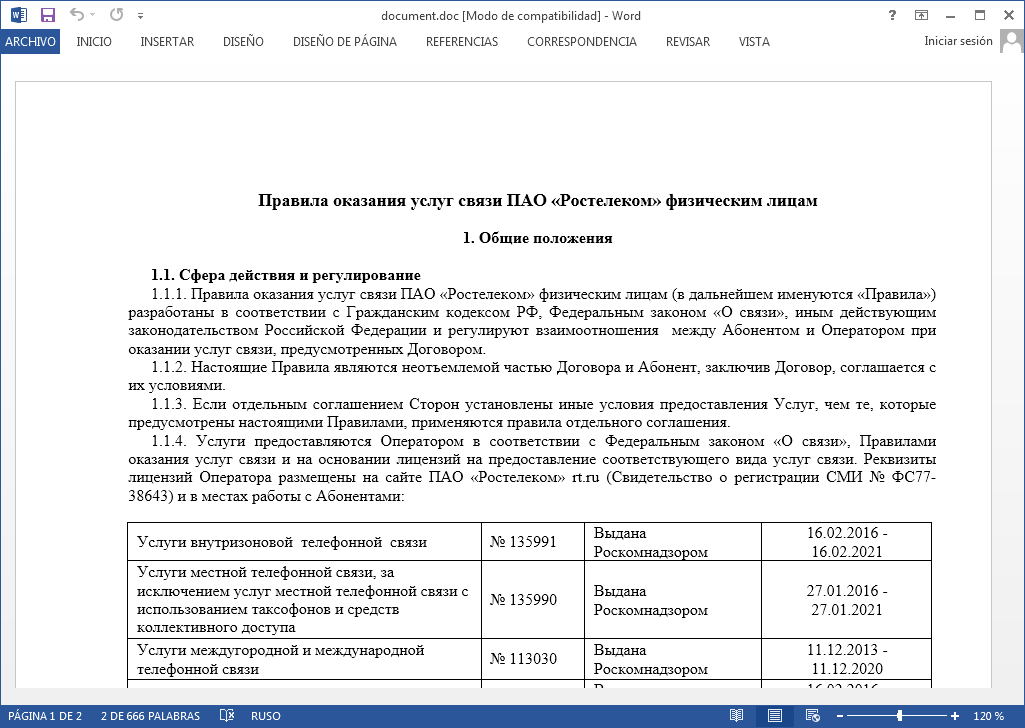Click the Undo arrow icon
Image resolution: width=1025 pixels, height=728 pixels.
76,15
